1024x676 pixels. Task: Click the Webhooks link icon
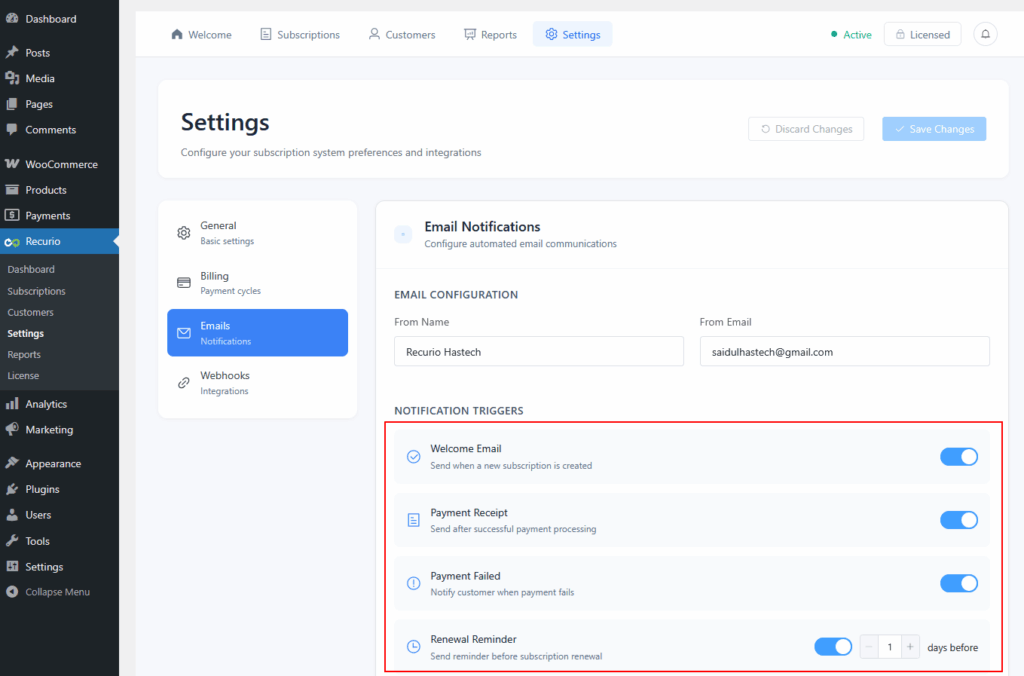pos(184,383)
